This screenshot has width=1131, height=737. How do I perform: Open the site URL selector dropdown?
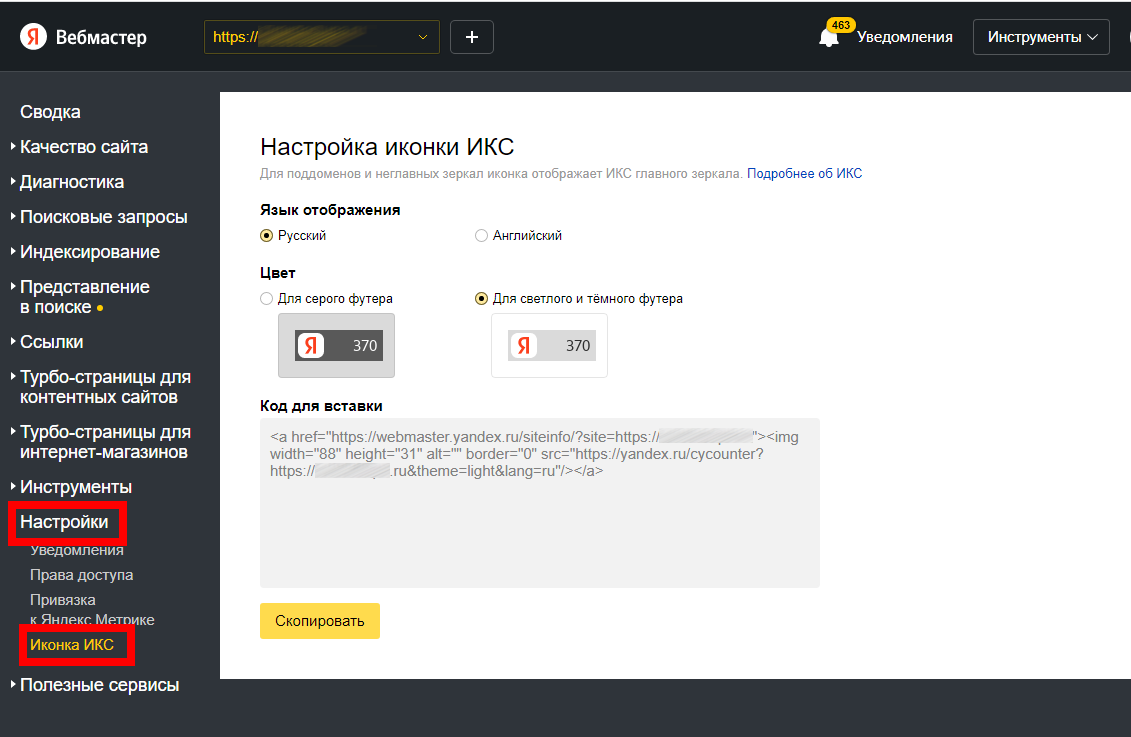point(321,37)
